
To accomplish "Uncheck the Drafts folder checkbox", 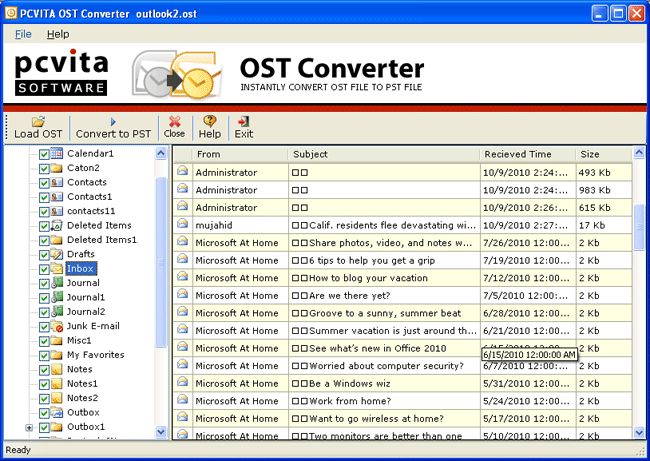I will click(x=44, y=255).
